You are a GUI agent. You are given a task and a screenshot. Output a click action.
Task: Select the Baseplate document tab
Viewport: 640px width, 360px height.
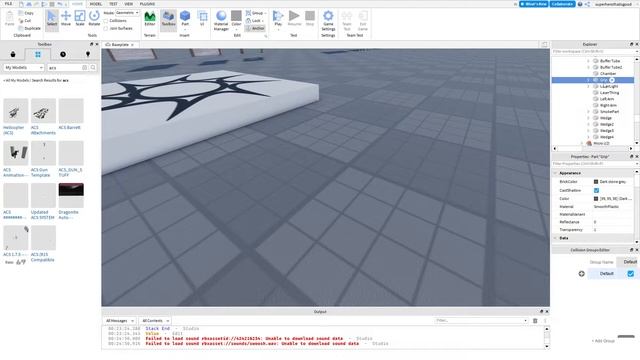(x=120, y=44)
